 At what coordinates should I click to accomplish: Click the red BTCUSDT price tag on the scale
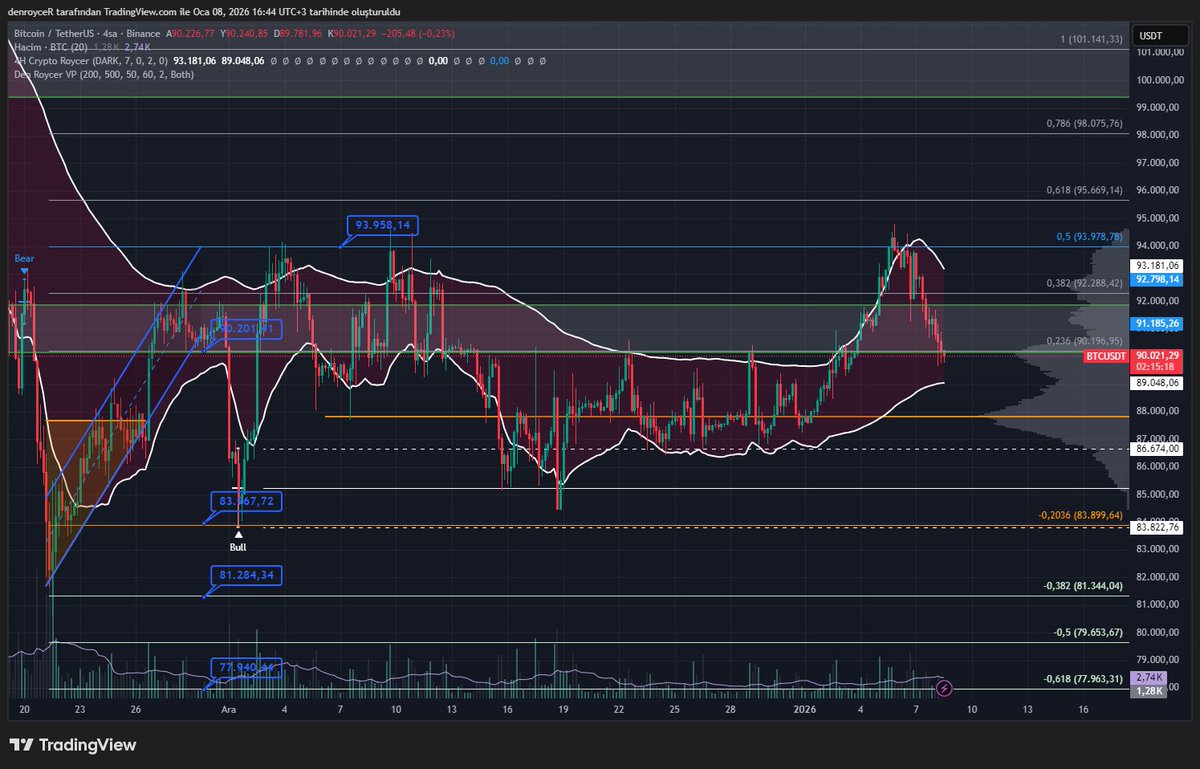(x=1104, y=355)
